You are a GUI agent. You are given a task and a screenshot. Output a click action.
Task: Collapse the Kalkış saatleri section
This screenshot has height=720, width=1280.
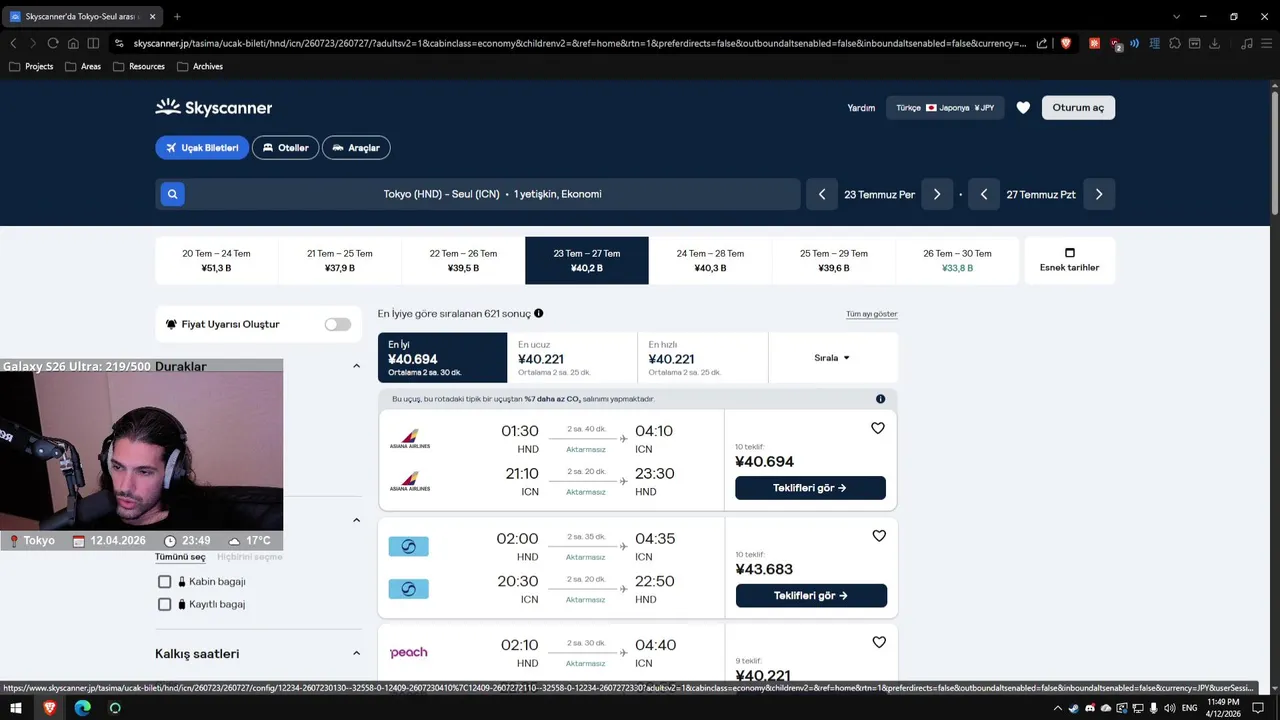tap(356, 653)
